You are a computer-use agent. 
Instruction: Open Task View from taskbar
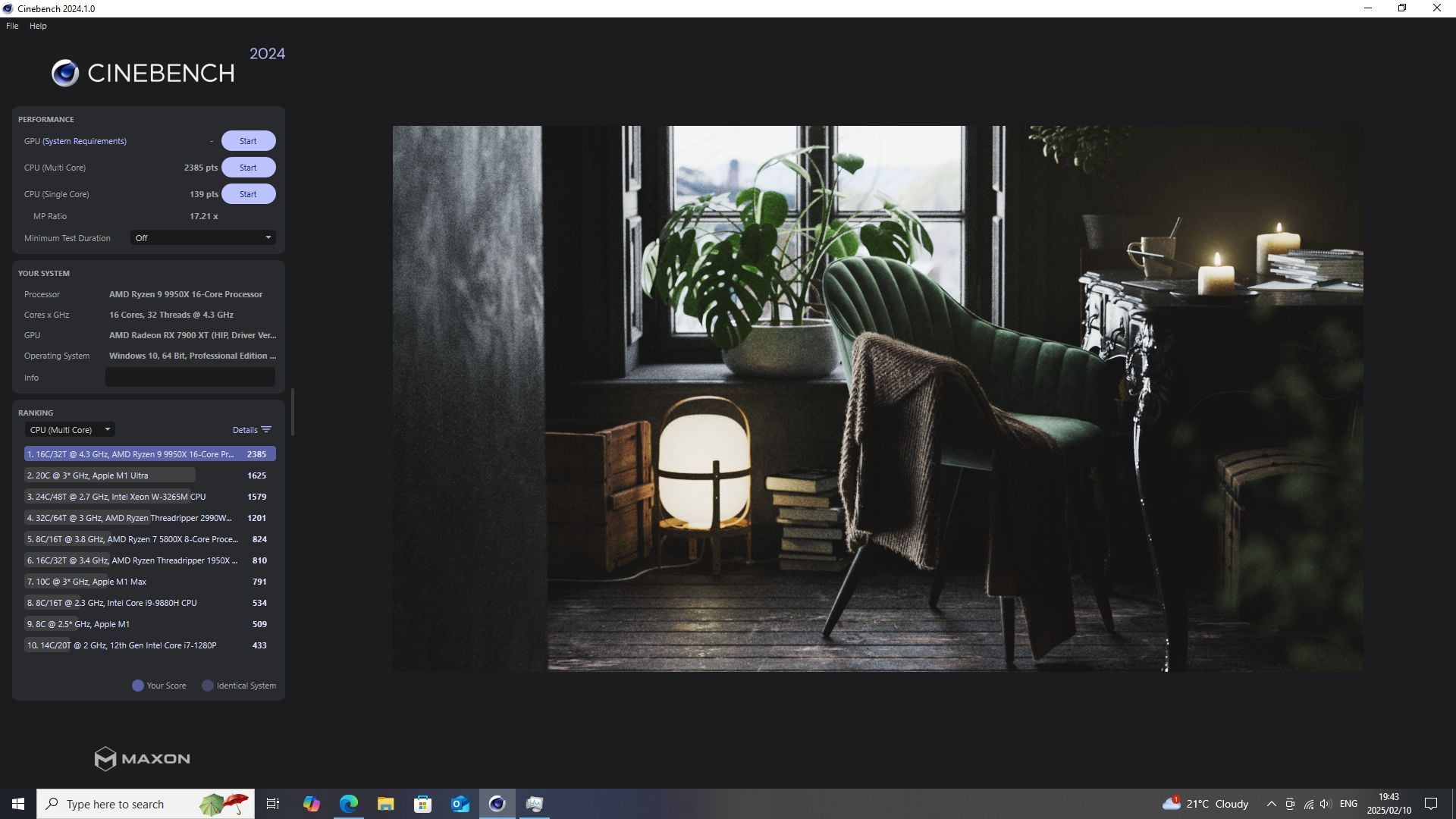click(273, 804)
